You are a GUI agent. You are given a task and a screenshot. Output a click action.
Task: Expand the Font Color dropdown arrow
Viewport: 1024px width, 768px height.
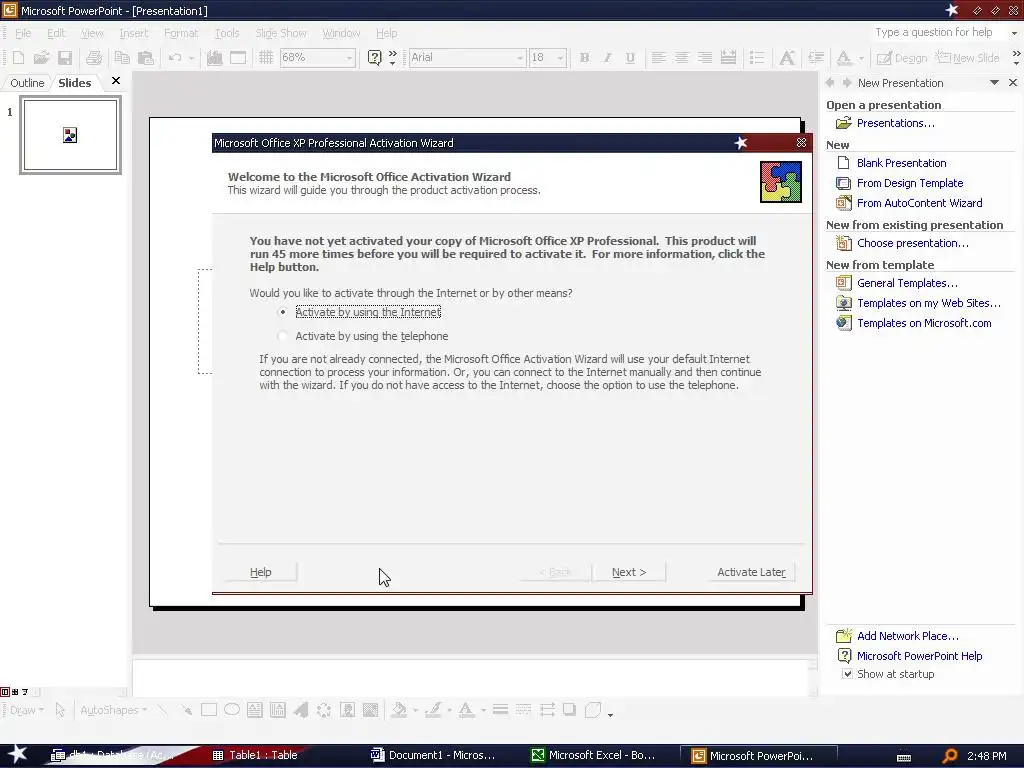coord(861,58)
